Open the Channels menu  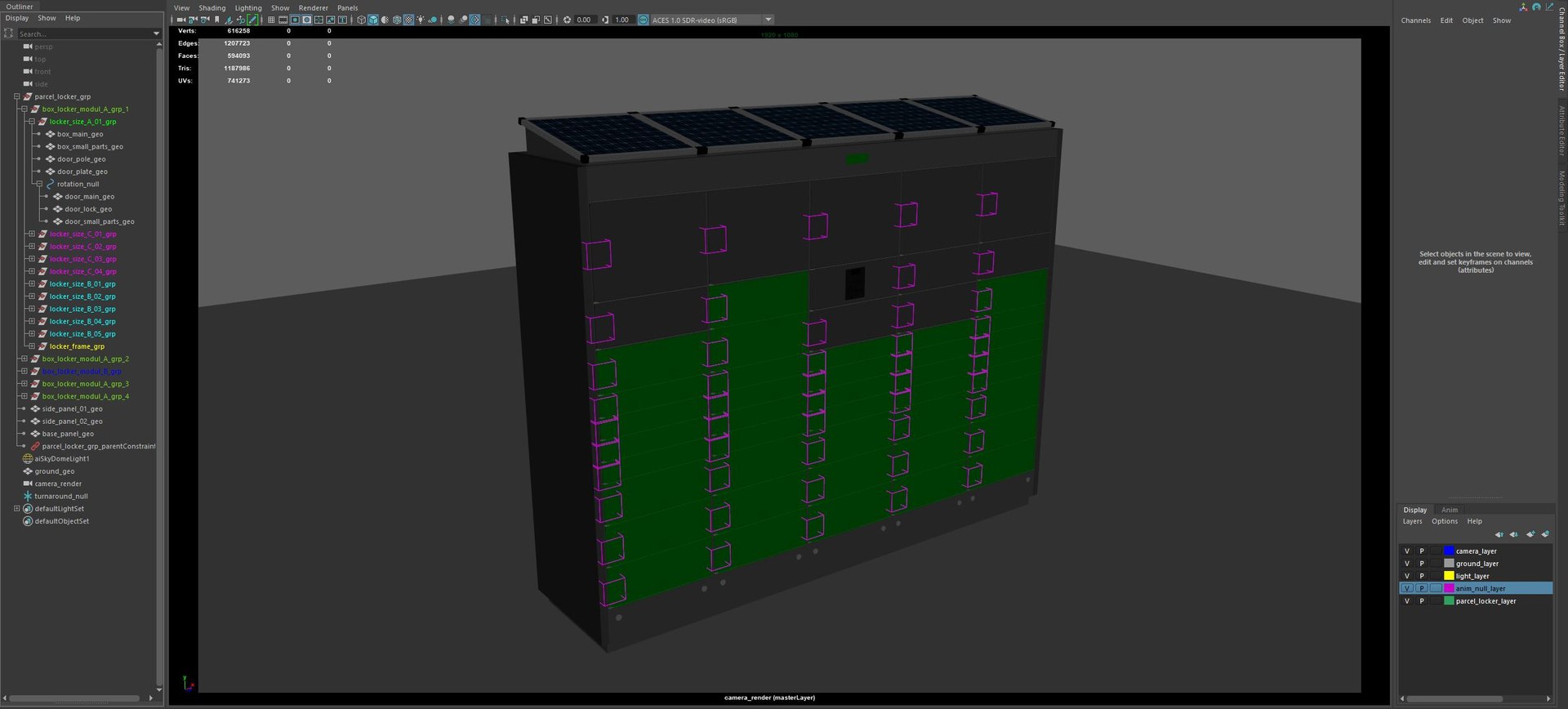click(x=1415, y=20)
